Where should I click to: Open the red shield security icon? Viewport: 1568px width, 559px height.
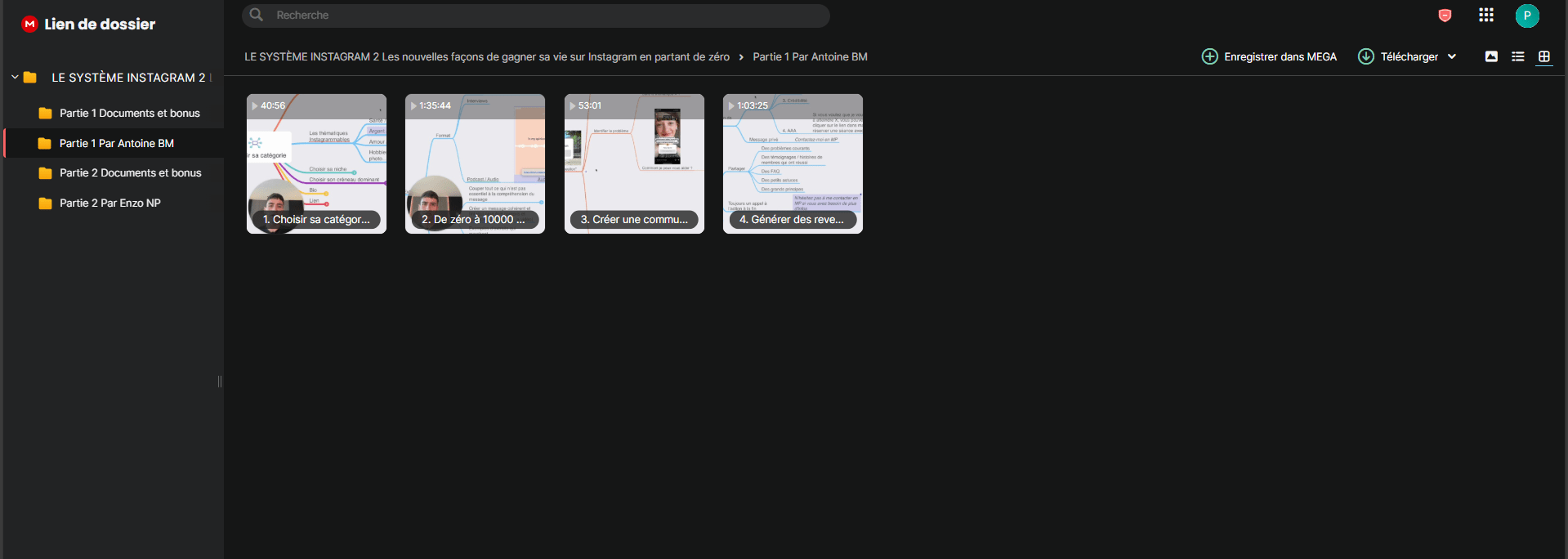point(1445,16)
